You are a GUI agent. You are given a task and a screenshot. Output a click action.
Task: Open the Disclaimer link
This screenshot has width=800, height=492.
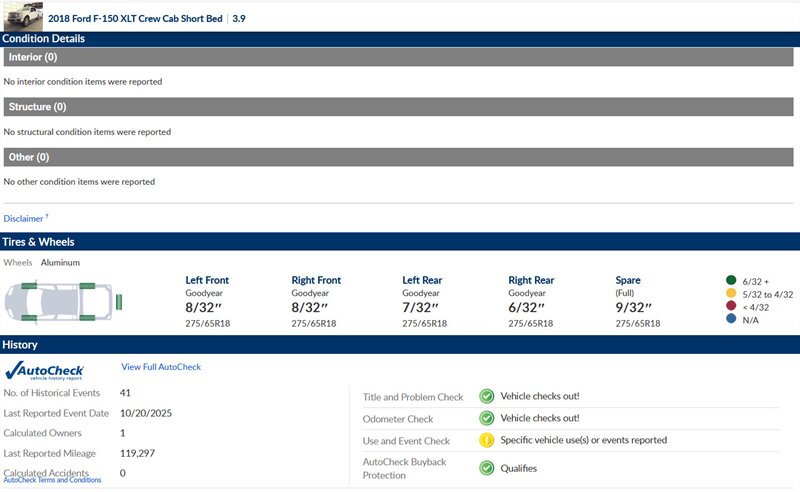tap(24, 218)
